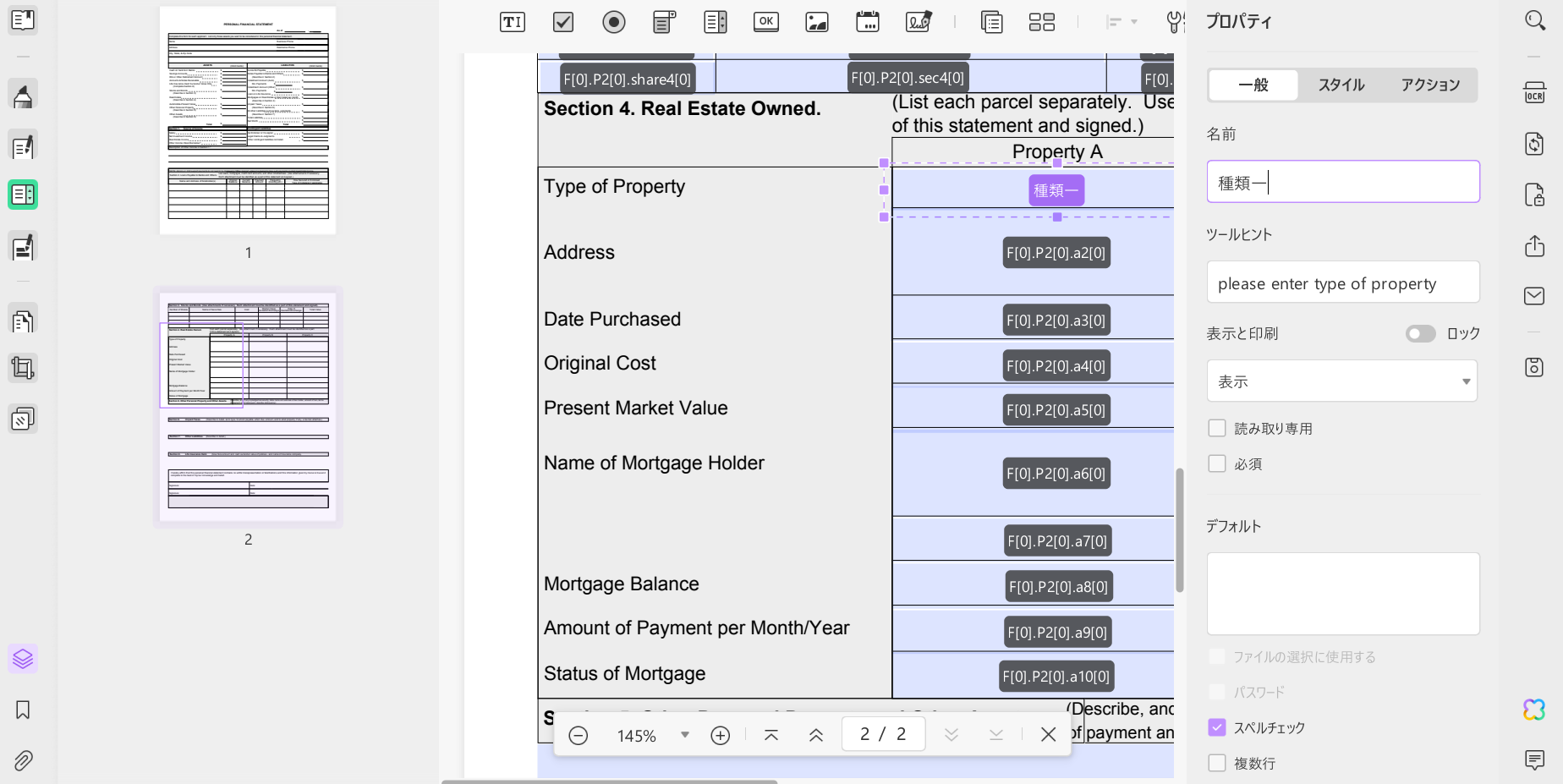Select the List Box form tool
The width and height of the screenshot is (1563, 784).
coord(716,22)
